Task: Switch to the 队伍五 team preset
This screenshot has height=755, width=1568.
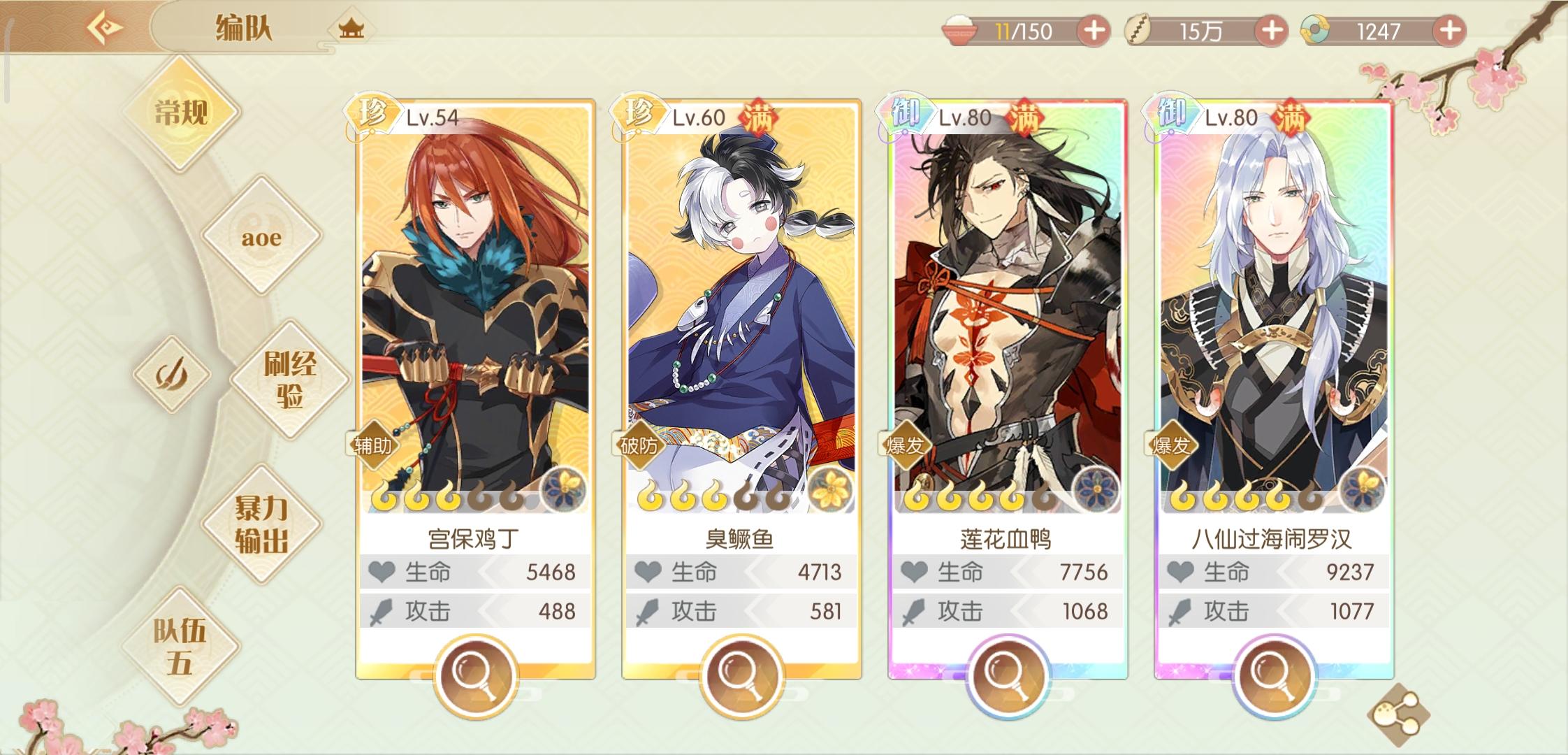Action: 180,647
